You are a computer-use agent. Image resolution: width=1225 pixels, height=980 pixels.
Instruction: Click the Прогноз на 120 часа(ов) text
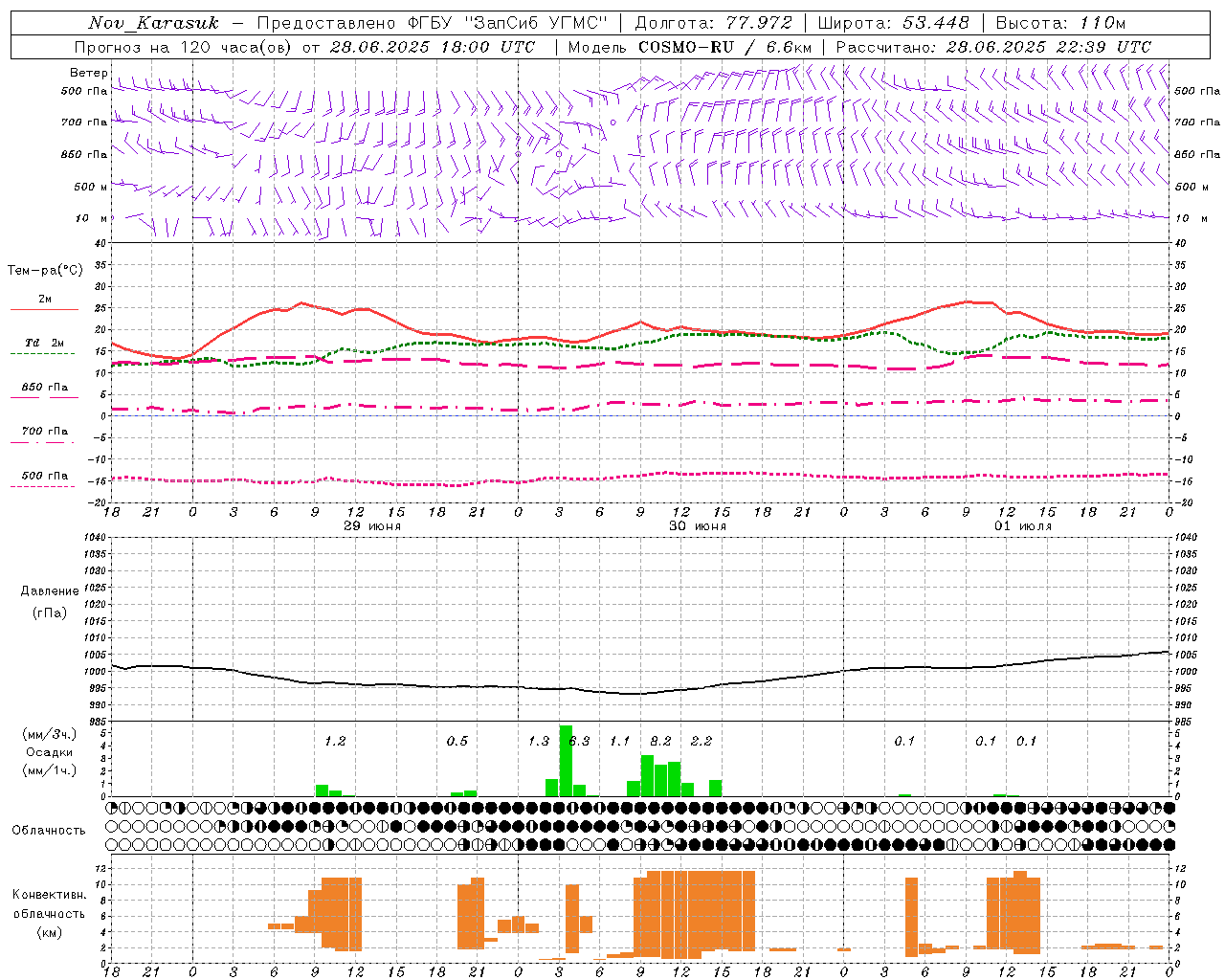point(184,47)
